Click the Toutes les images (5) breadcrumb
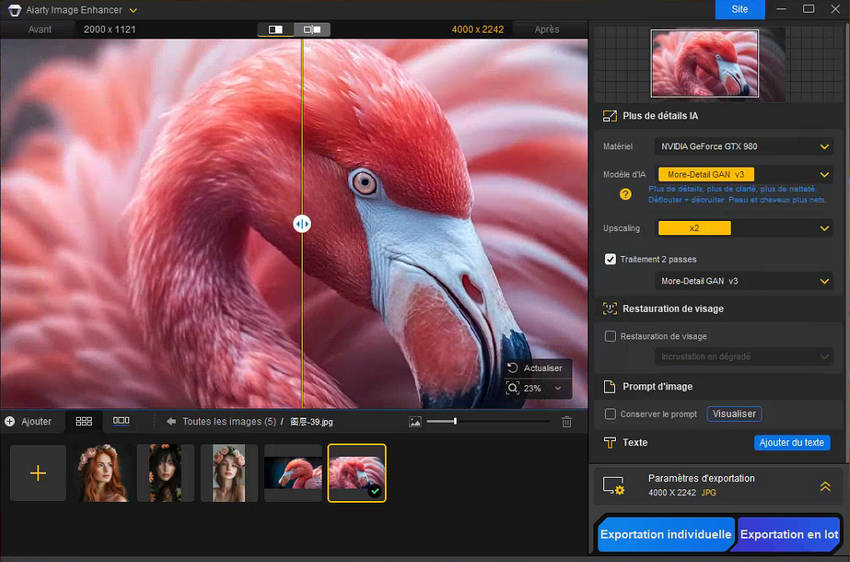This screenshot has width=850, height=562. pos(229,421)
